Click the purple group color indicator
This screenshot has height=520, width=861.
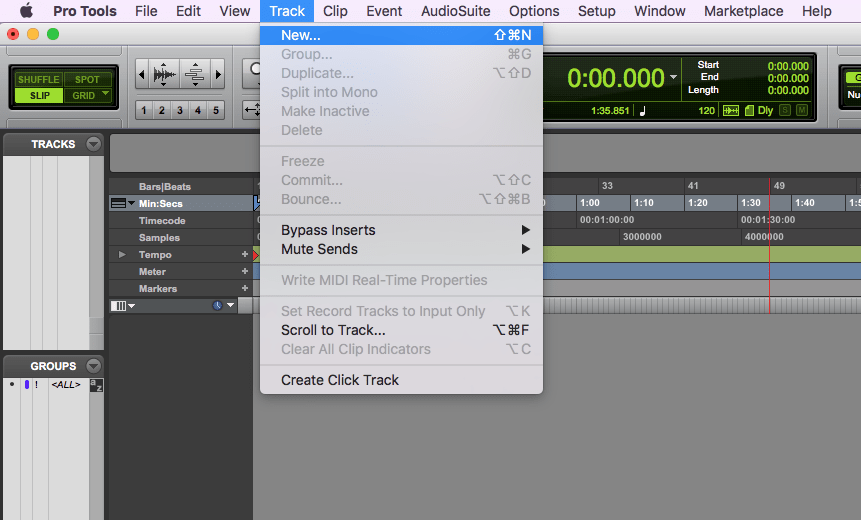click(x=27, y=384)
